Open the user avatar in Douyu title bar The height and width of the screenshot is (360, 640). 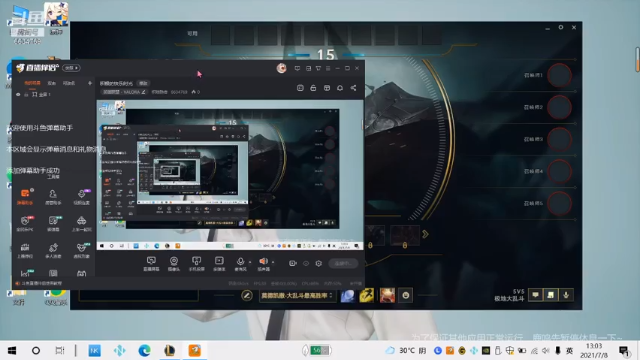point(282,68)
